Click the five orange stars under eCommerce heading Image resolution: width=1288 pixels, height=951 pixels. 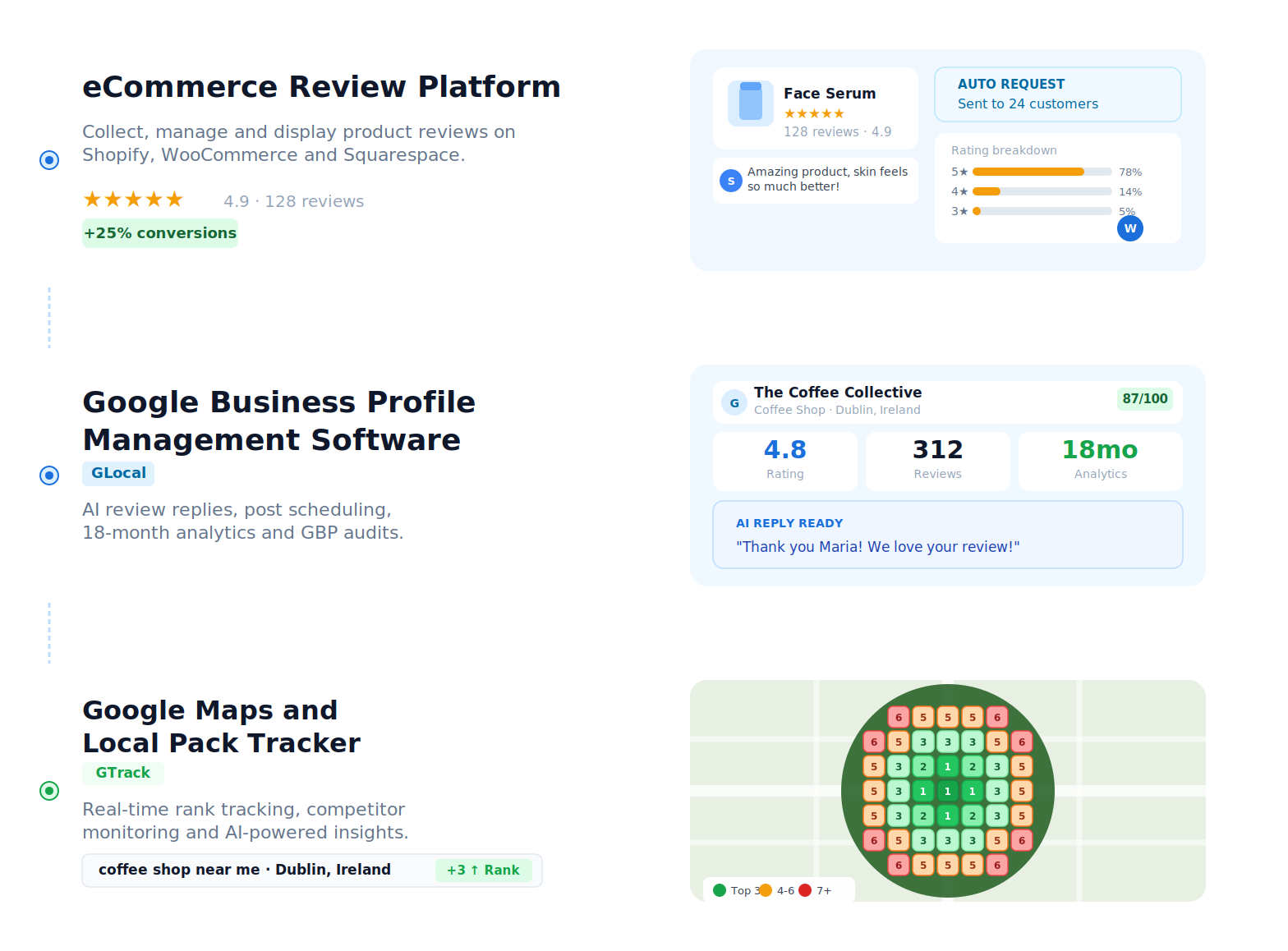click(x=133, y=200)
